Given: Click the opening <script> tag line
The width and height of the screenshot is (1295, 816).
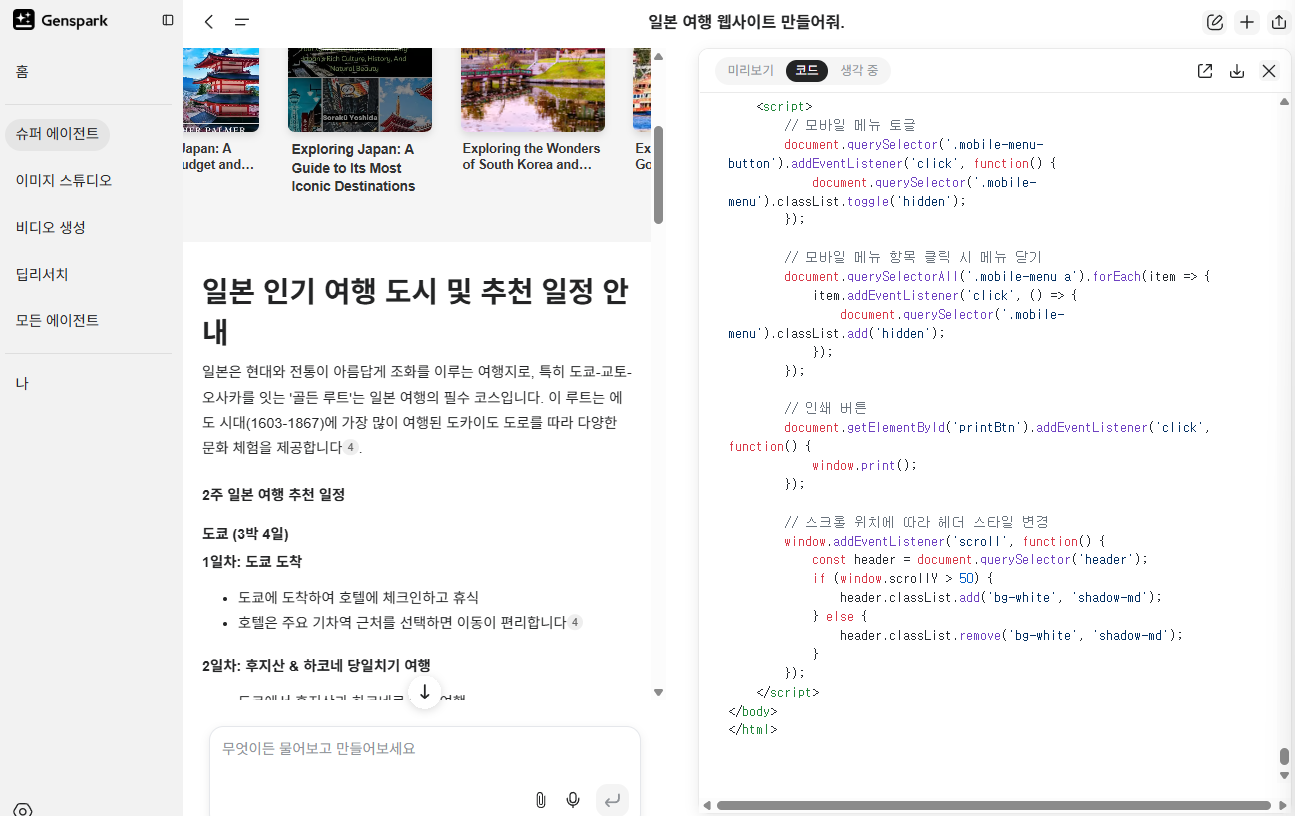Looking at the screenshot, I should click(x=785, y=106).
